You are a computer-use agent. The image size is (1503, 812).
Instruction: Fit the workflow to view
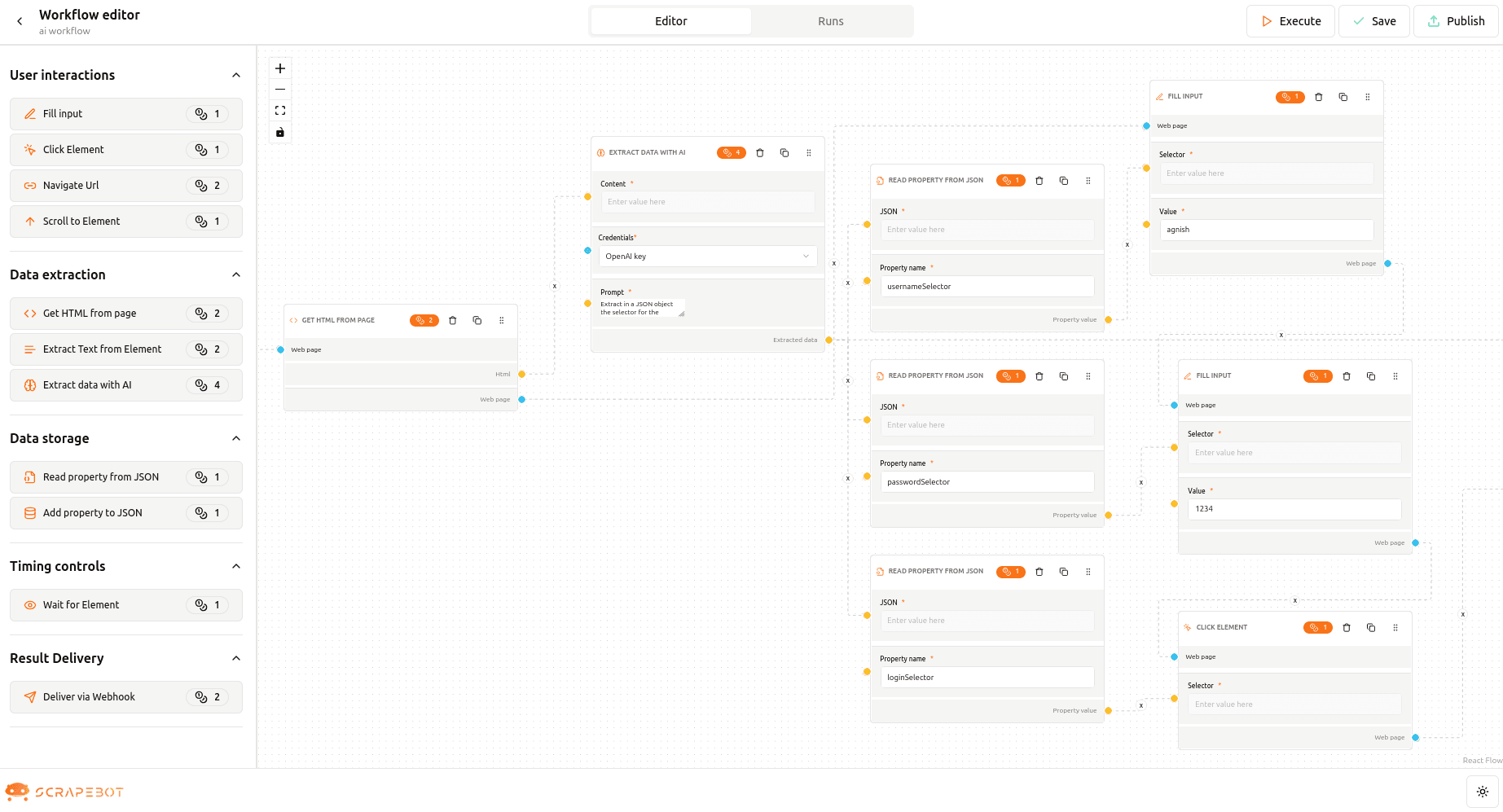pyautogui.click(x=280, y=111)
